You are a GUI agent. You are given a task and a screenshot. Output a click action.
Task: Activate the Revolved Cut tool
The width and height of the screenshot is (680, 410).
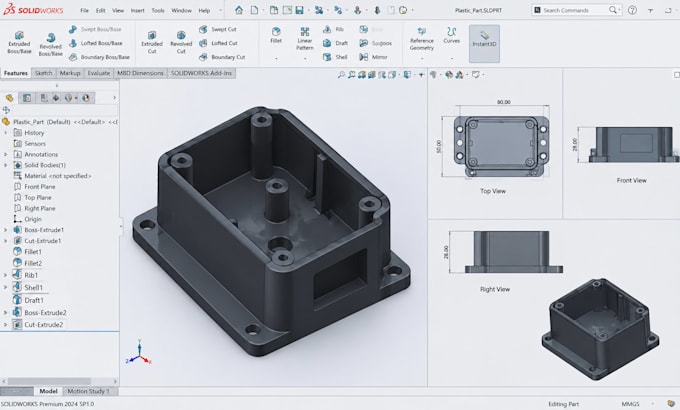click(181, 42)
